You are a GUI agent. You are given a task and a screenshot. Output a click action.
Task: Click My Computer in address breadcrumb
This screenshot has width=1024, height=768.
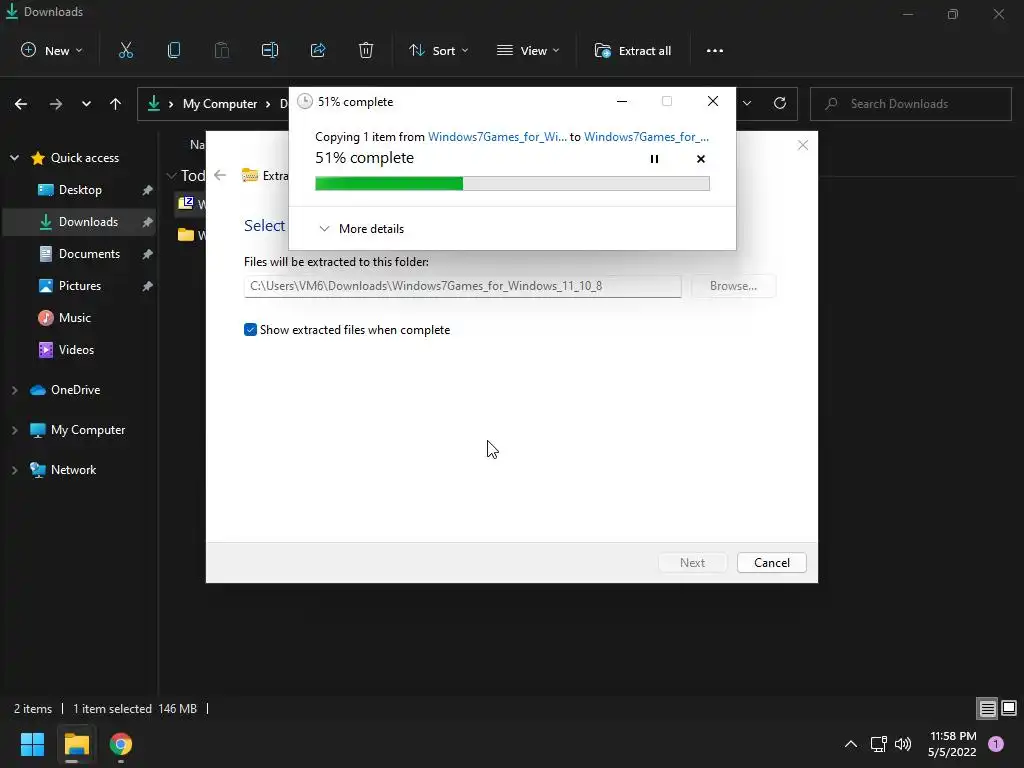pos(219,104)
